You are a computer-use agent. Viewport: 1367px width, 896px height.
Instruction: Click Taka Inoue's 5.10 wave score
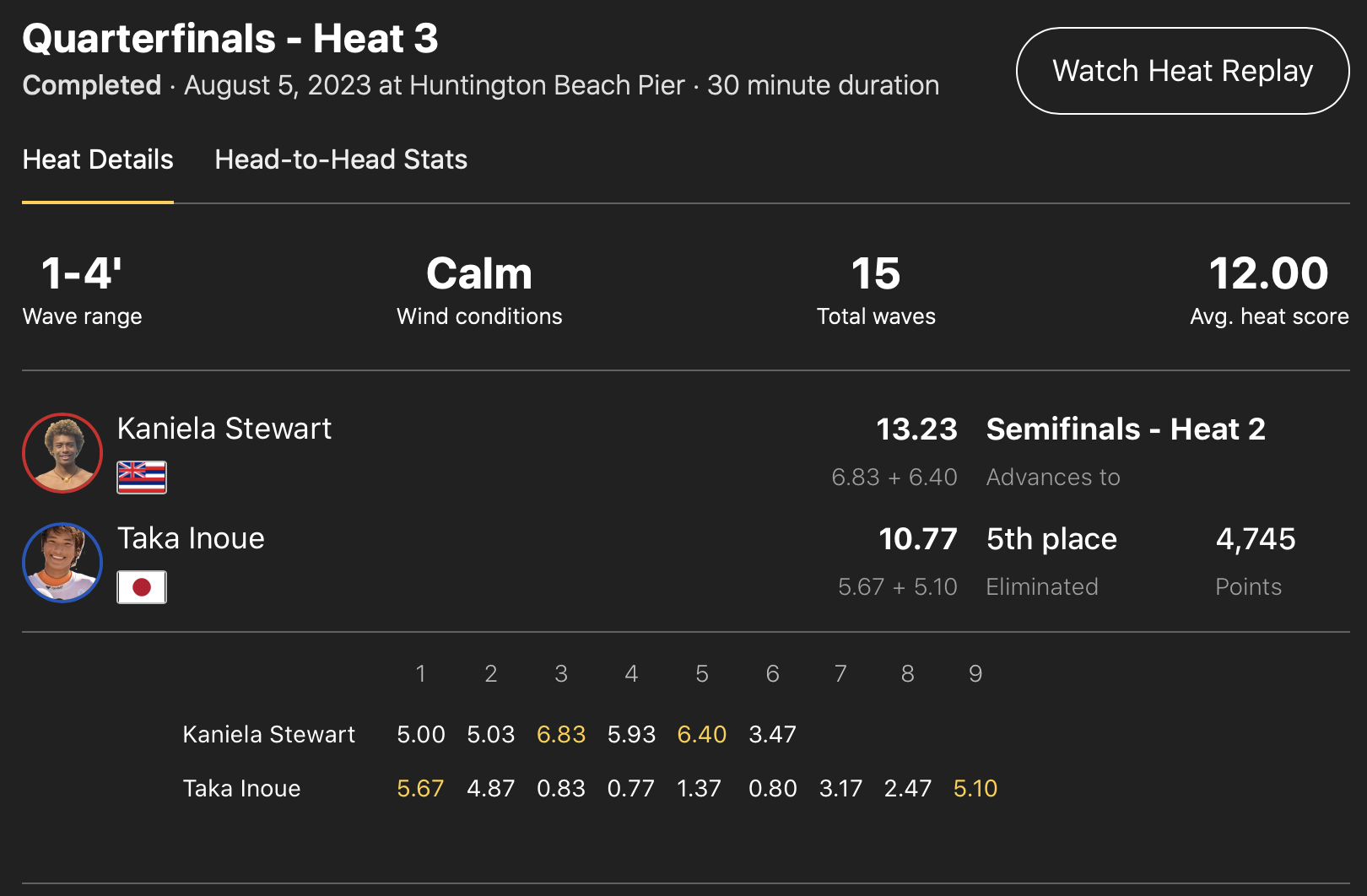(975, 789)
